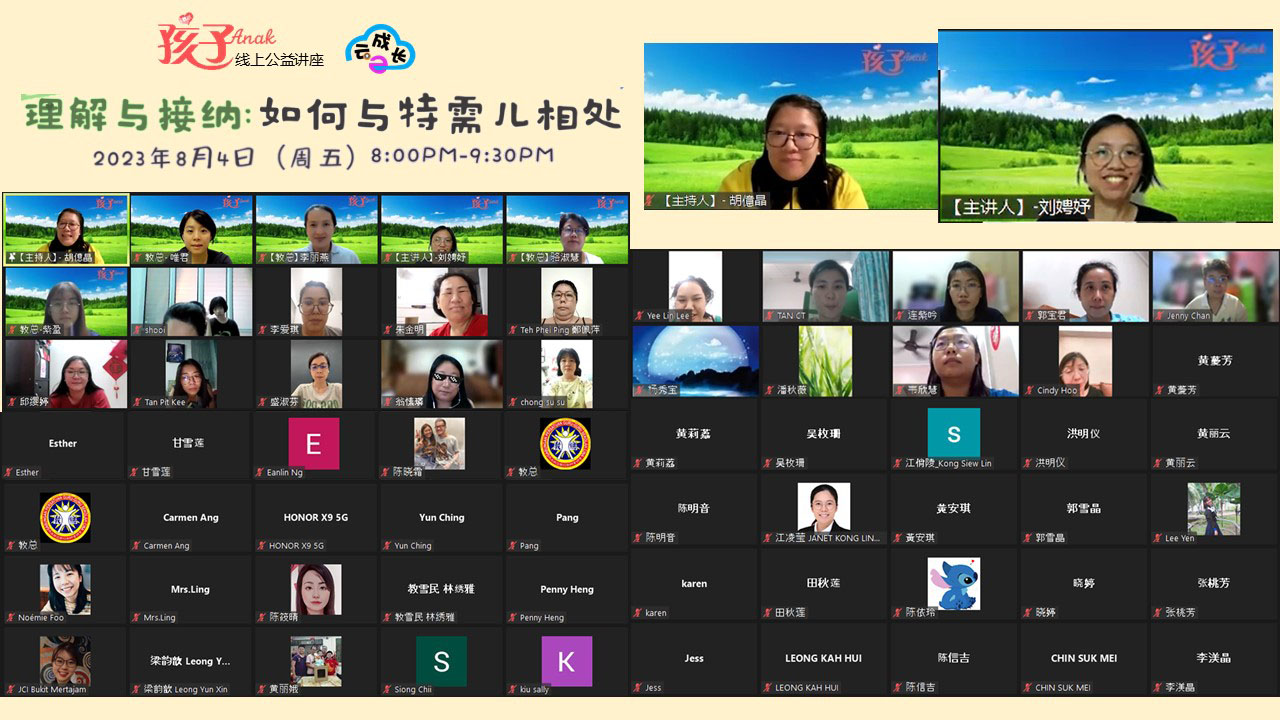
Task: Click the purple K avatar for kiu sally
Action: pos(566,661)
